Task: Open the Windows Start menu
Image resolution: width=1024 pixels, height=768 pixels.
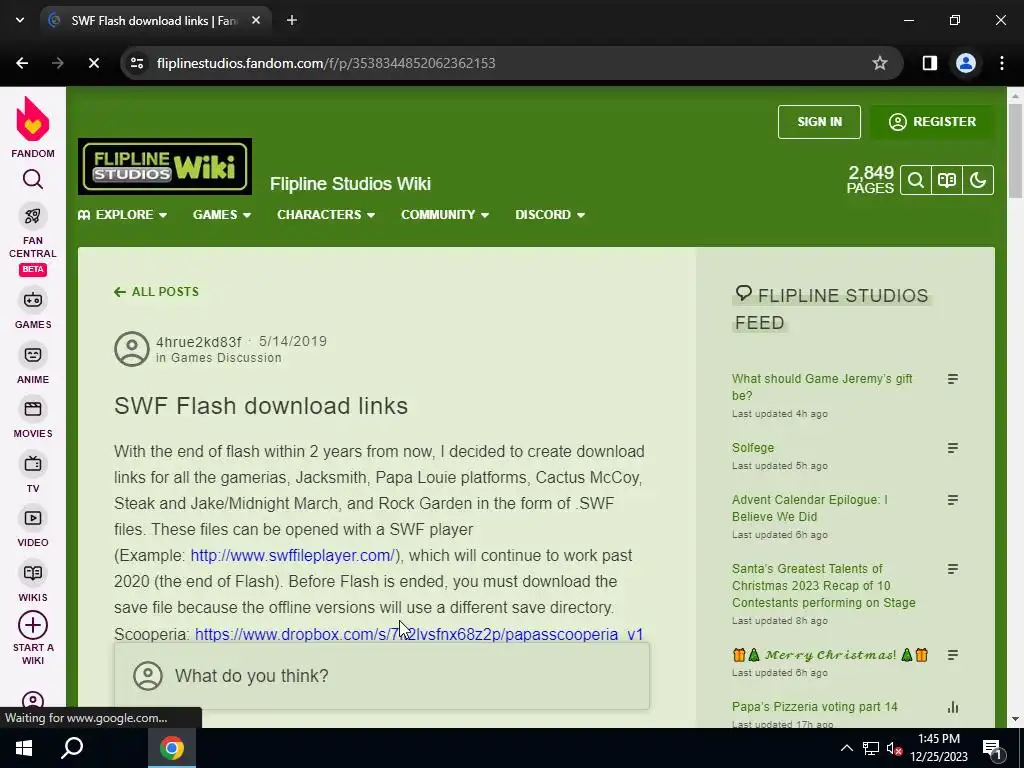Action: (24, 748)
